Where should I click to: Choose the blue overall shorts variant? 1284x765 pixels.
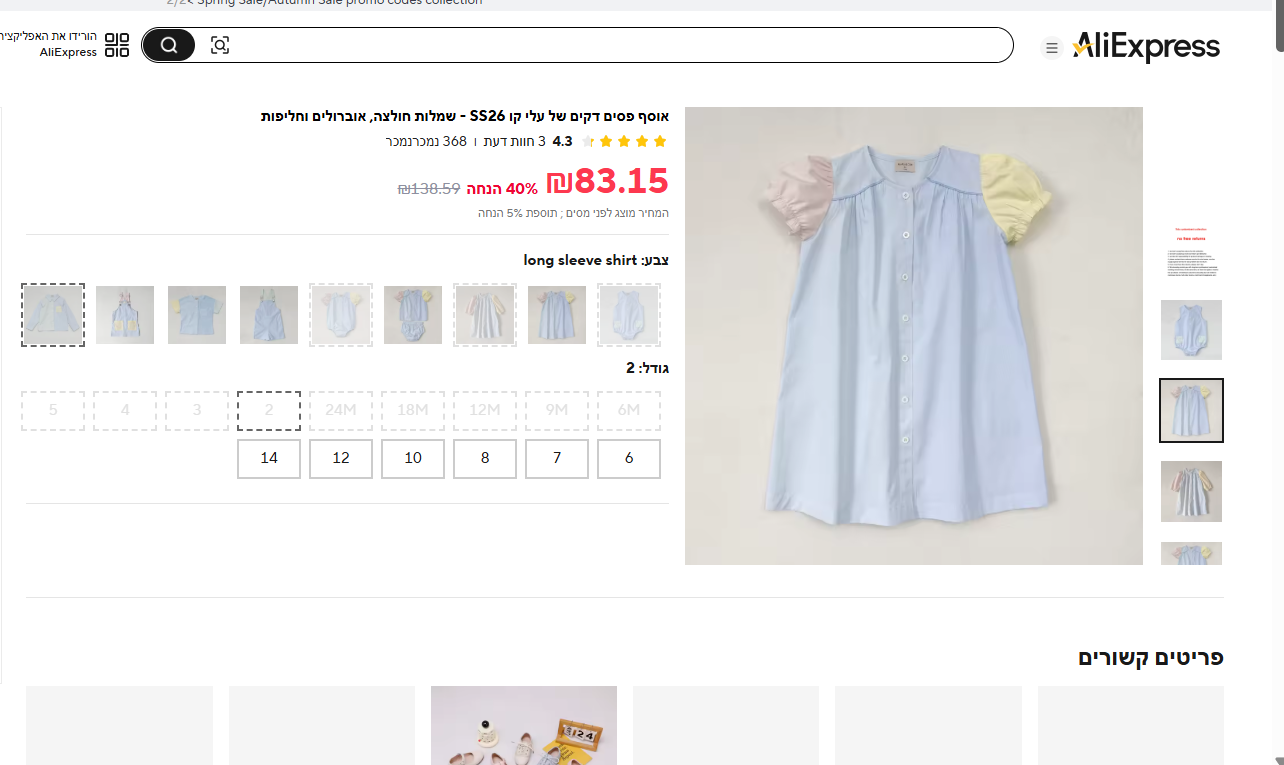pyautogui.click(x=269, y=315)
